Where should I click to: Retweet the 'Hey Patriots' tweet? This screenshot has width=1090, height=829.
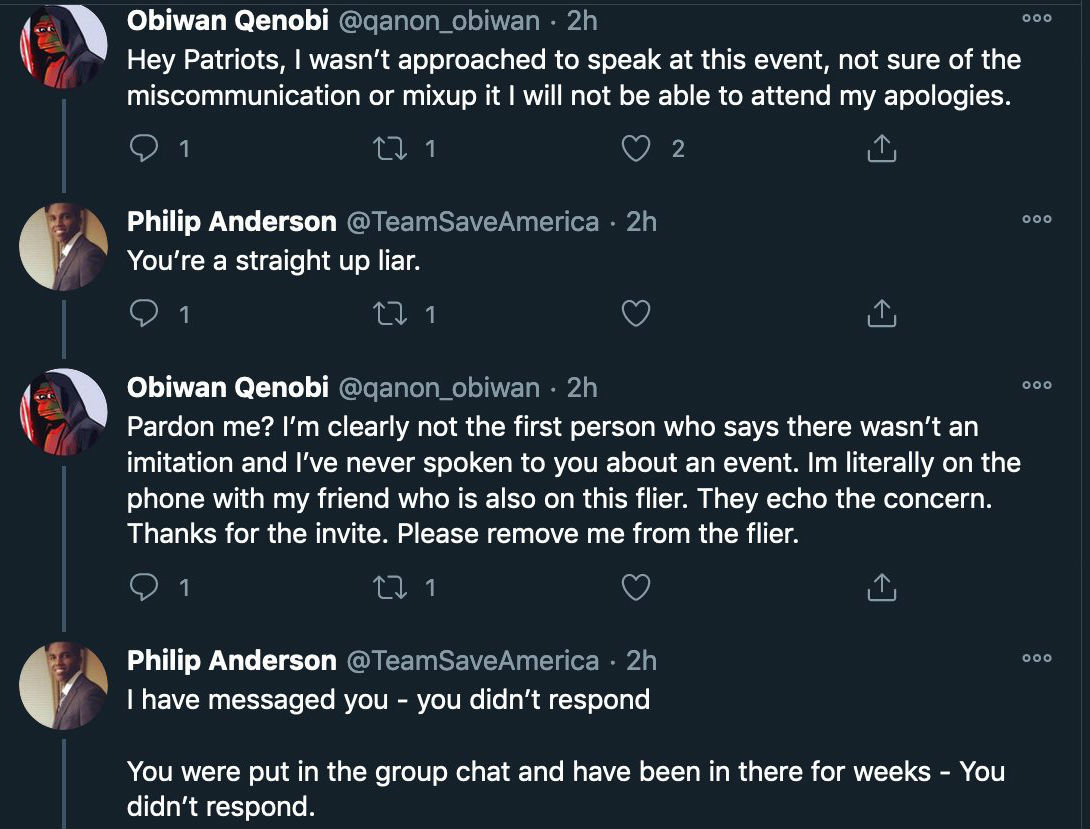[x=391, y=148]
